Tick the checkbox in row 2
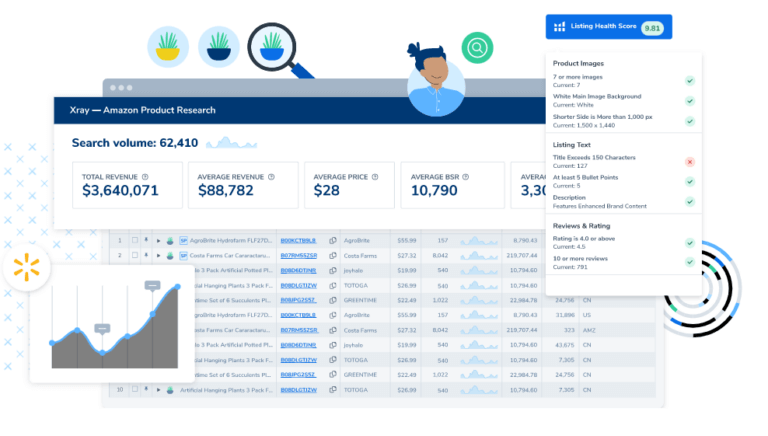768x436 pixels. (x=135, y=255)
